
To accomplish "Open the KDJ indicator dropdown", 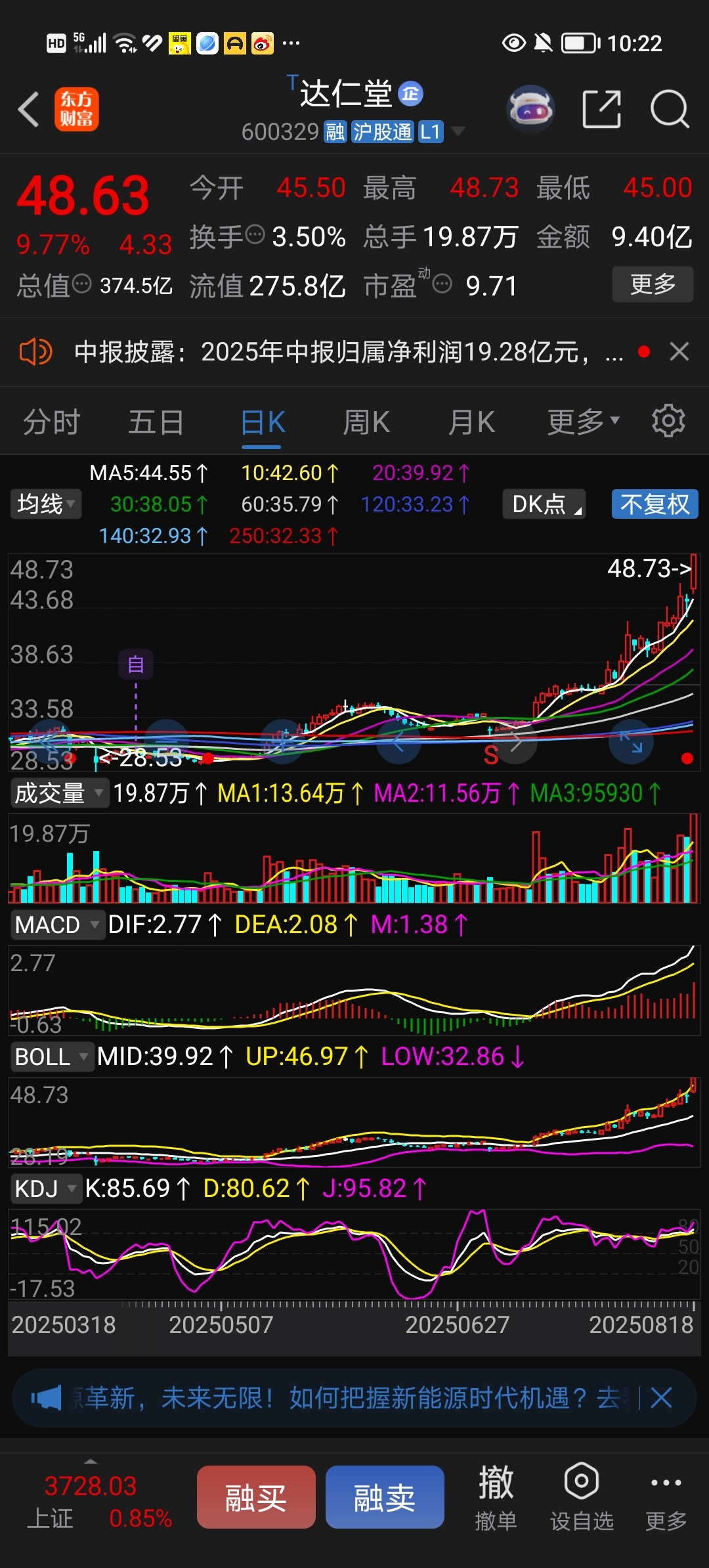I will (x=45, y=1188).
